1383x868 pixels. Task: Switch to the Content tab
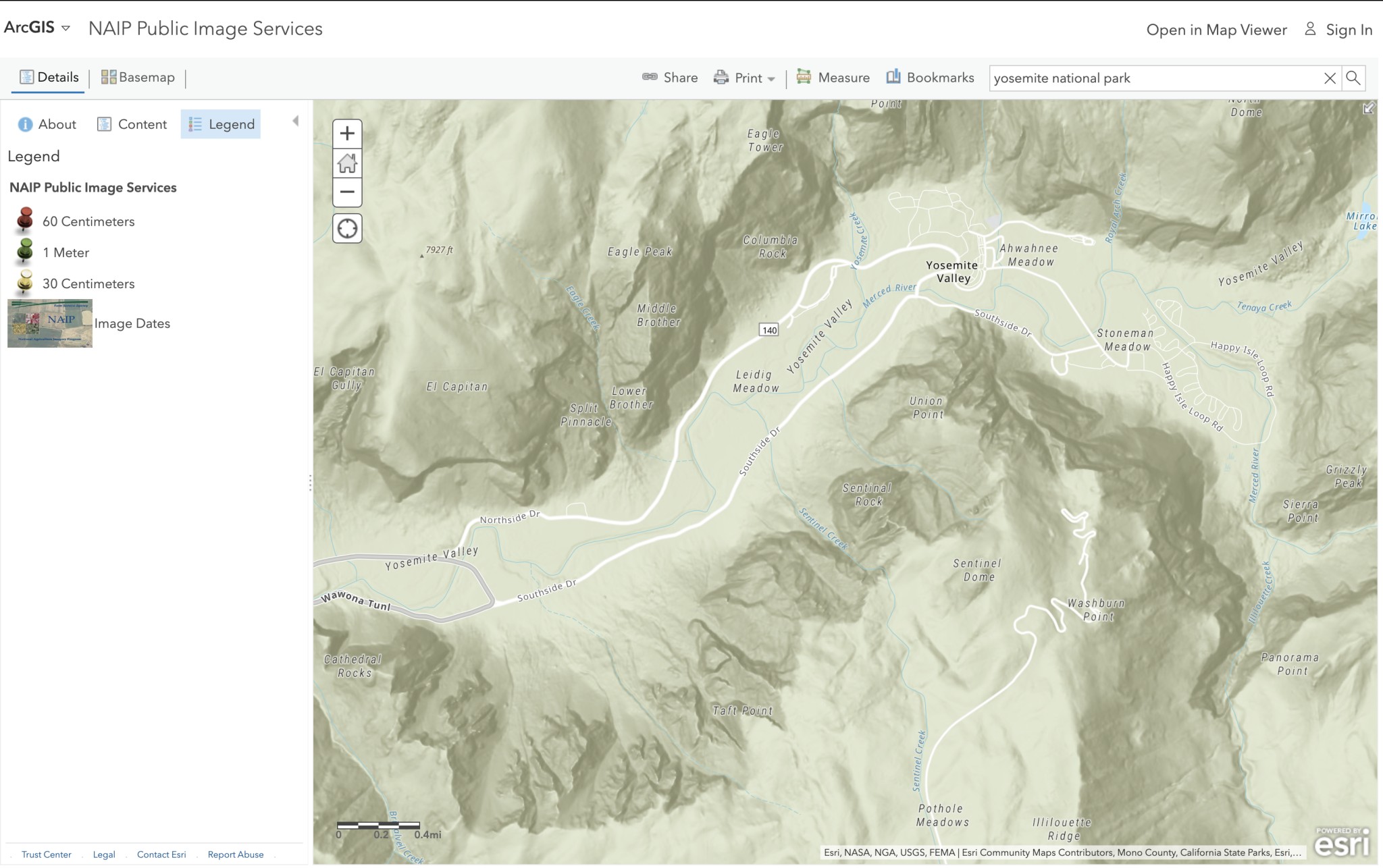tap(132, 124)
